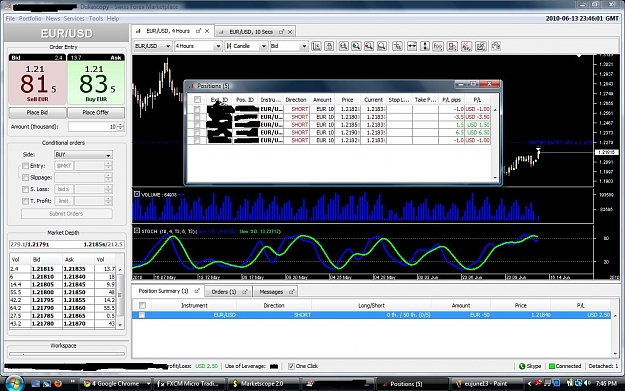Click the chart auto-shift icon after Bid dropdown
Viewport: 625px width, 391px height.
[x=316, y=46]
